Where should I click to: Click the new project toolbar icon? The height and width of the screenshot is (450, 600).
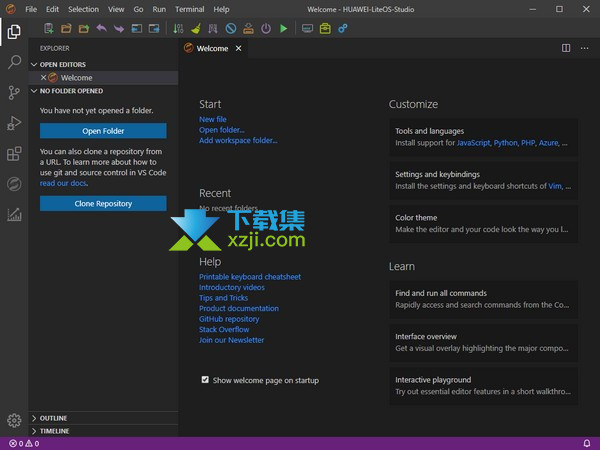click(49, 28)
